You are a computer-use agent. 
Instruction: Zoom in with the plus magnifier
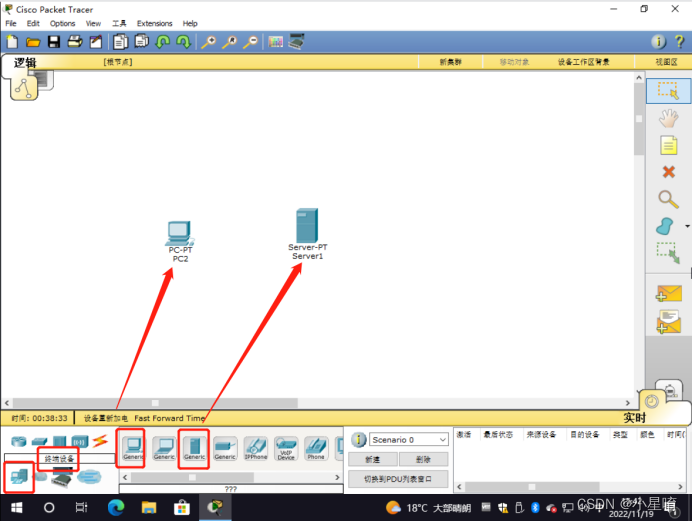click(x=209, y=42)
